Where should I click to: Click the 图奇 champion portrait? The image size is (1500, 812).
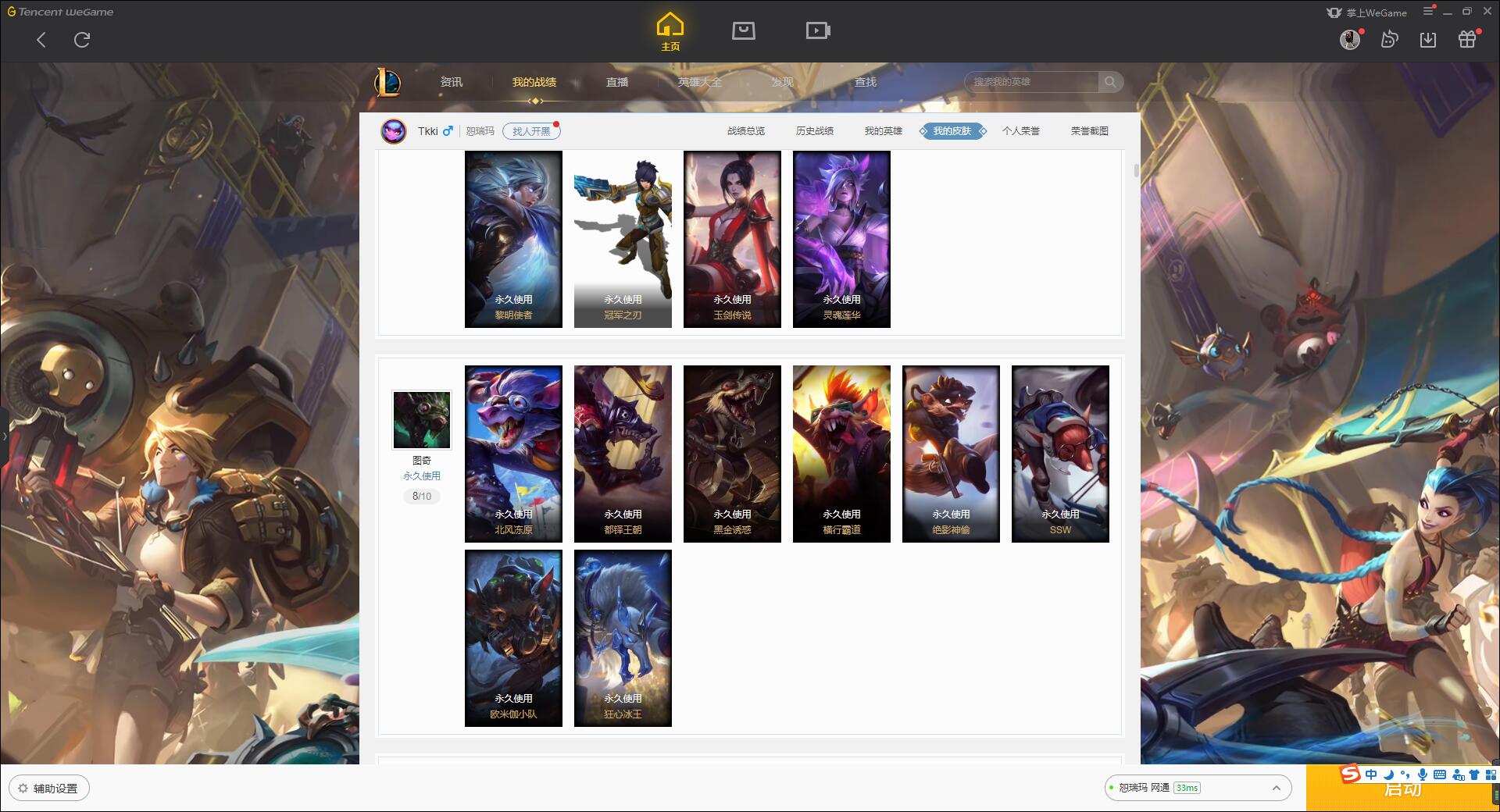pos(422,420)
